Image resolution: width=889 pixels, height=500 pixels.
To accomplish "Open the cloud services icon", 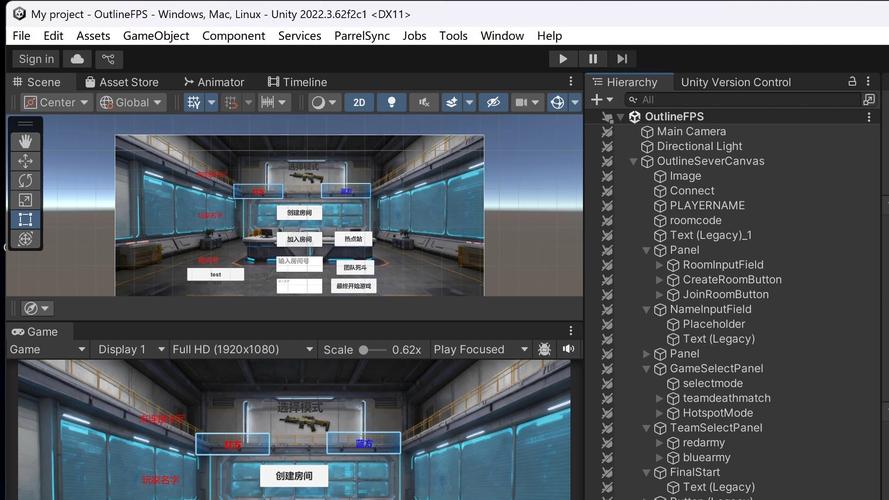I will point(77,60).
